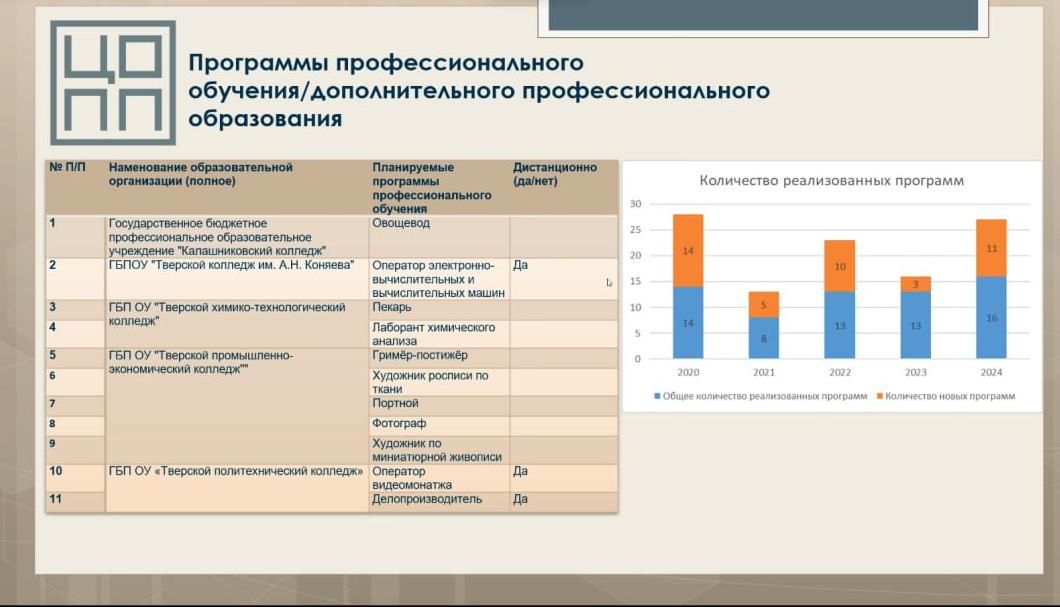
Task: Click the blue 2021 bar segment labeled 8
Action: tap(764, 338)
